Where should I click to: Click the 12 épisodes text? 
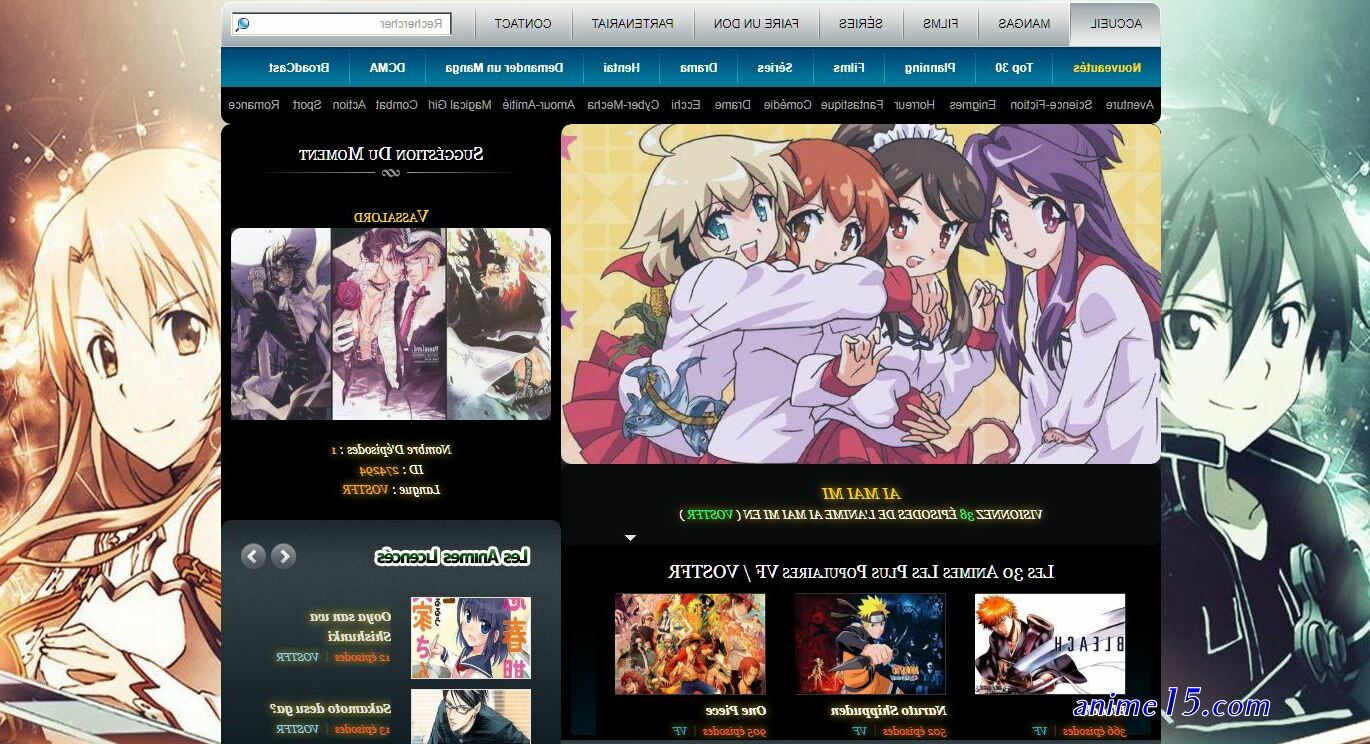[362, 657]
